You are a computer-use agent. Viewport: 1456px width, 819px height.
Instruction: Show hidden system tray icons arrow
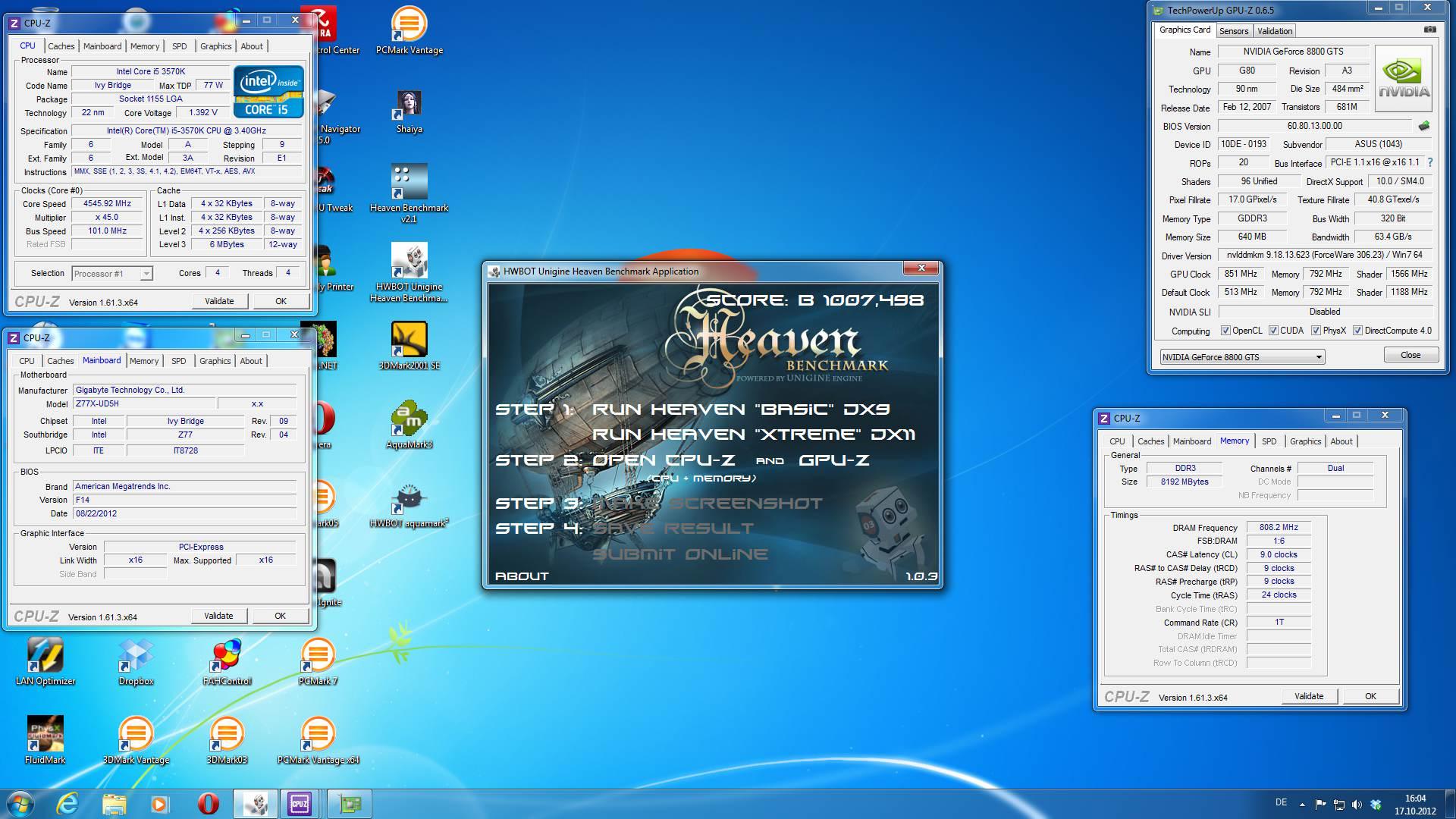tap(1303, 805)
